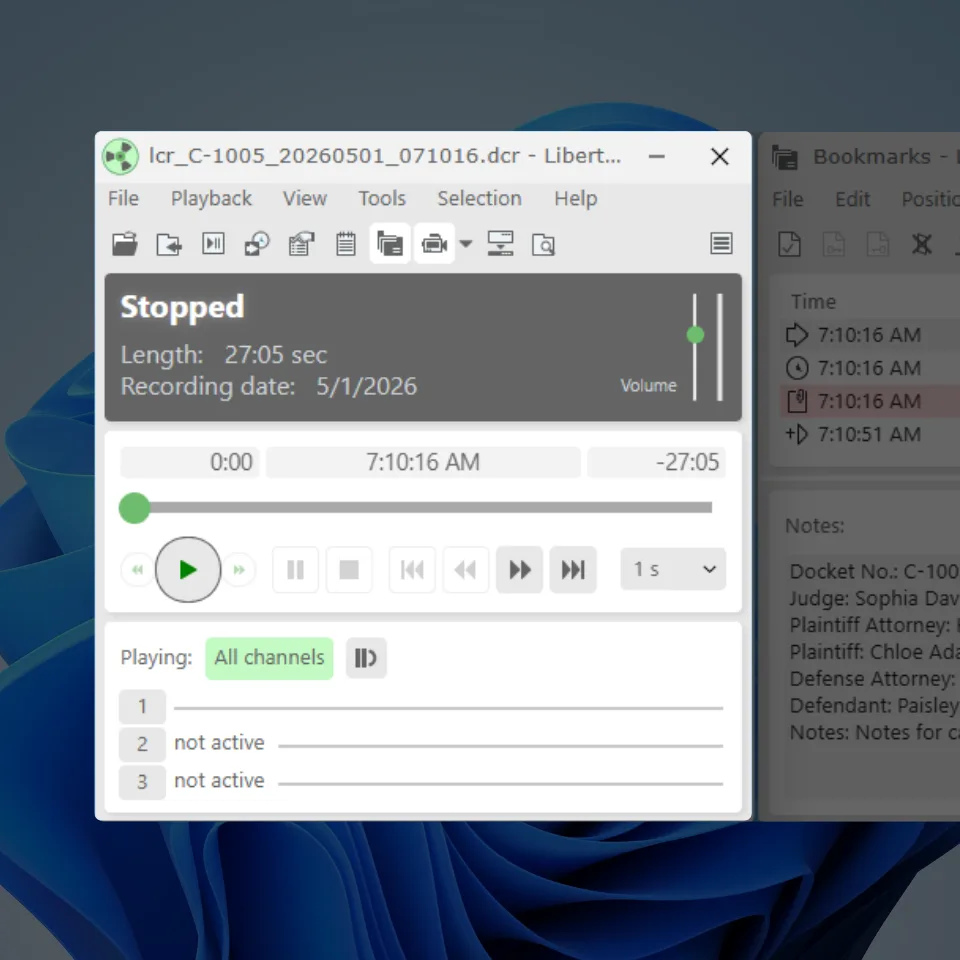Select the clock-icon 7:10:16 AM bookmark
Viewport: 960px width, 960px height.
tap(870, 369)
